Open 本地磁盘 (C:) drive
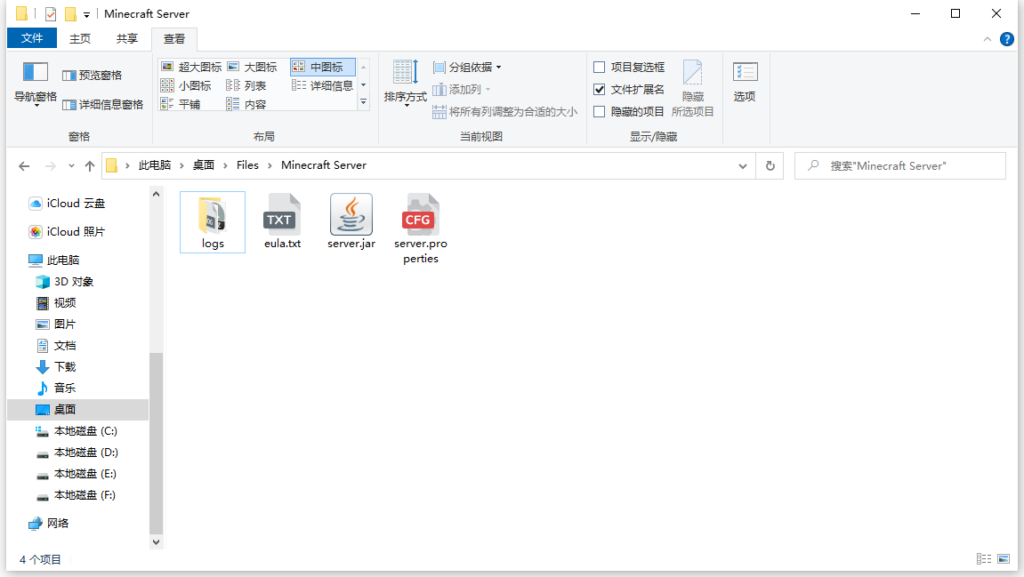 (76, 431)
